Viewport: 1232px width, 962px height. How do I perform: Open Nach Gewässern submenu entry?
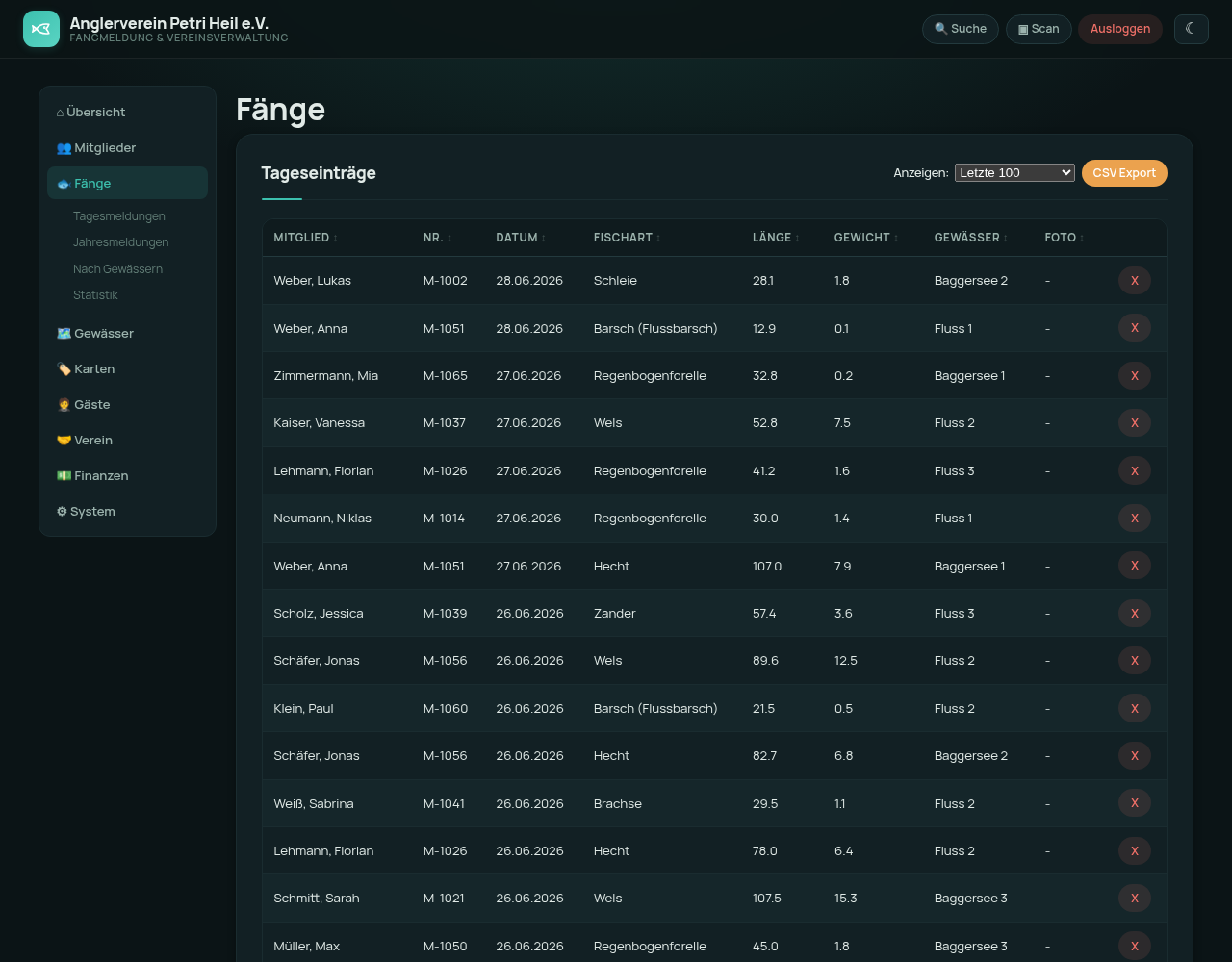[117, 269]
